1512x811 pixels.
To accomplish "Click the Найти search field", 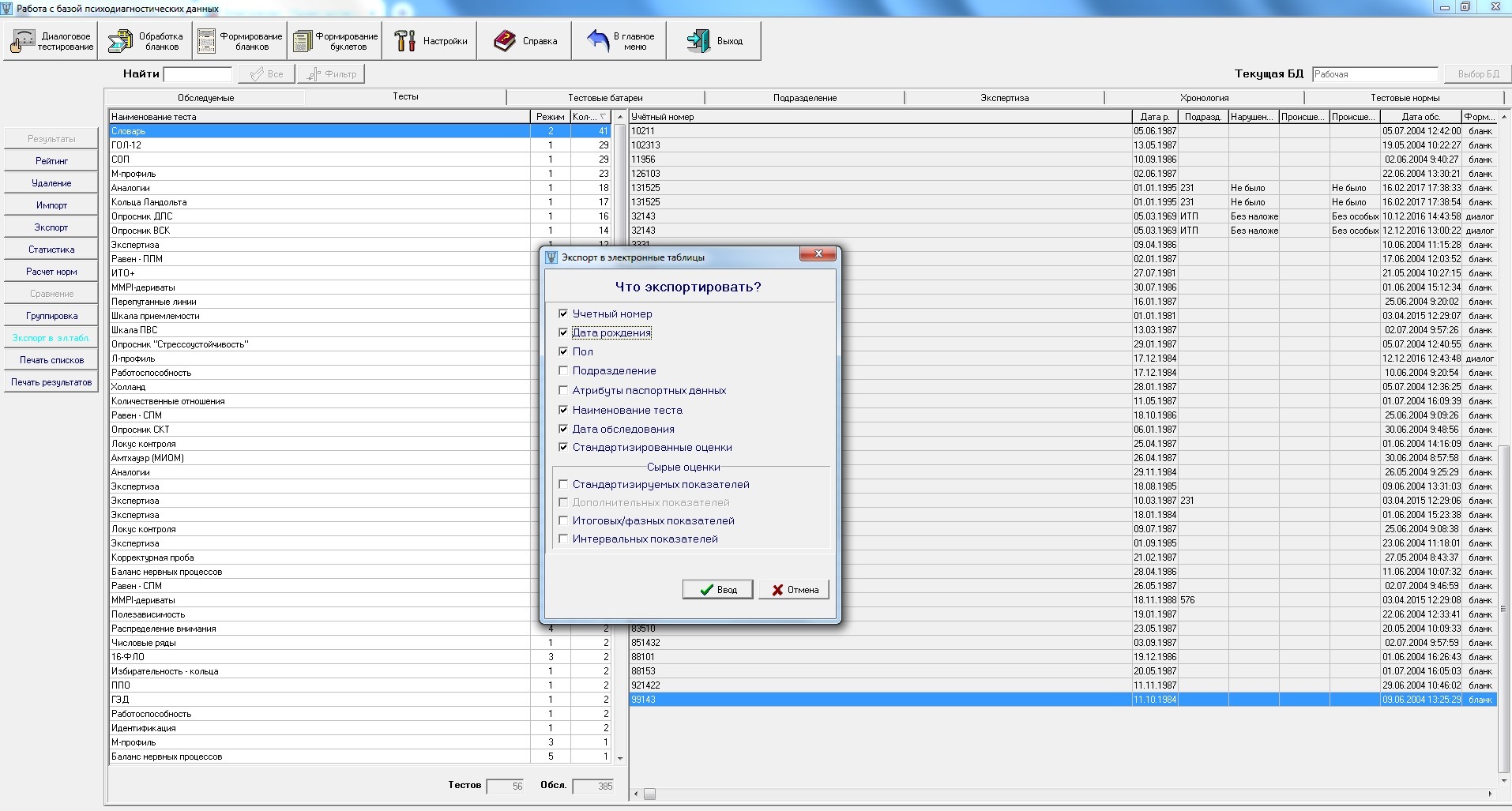I will click(x=197, y=74).
